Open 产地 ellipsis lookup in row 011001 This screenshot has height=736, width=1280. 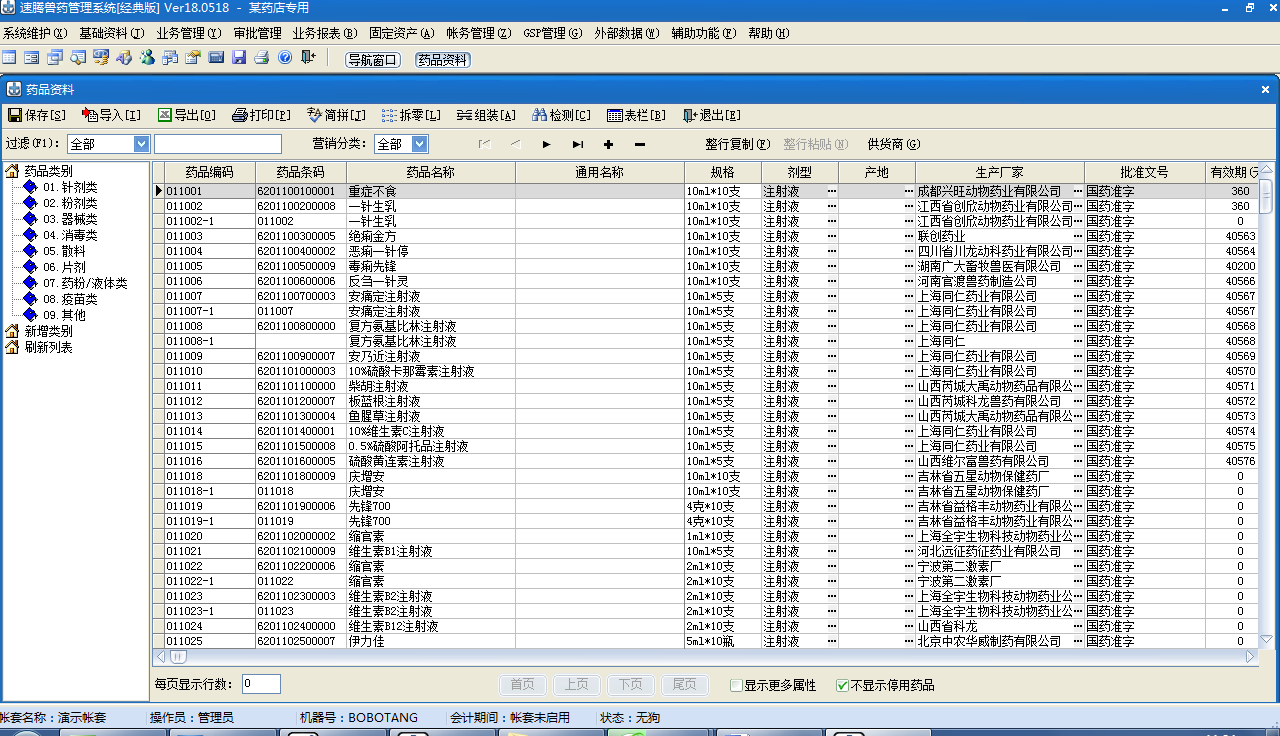[908, 191]
